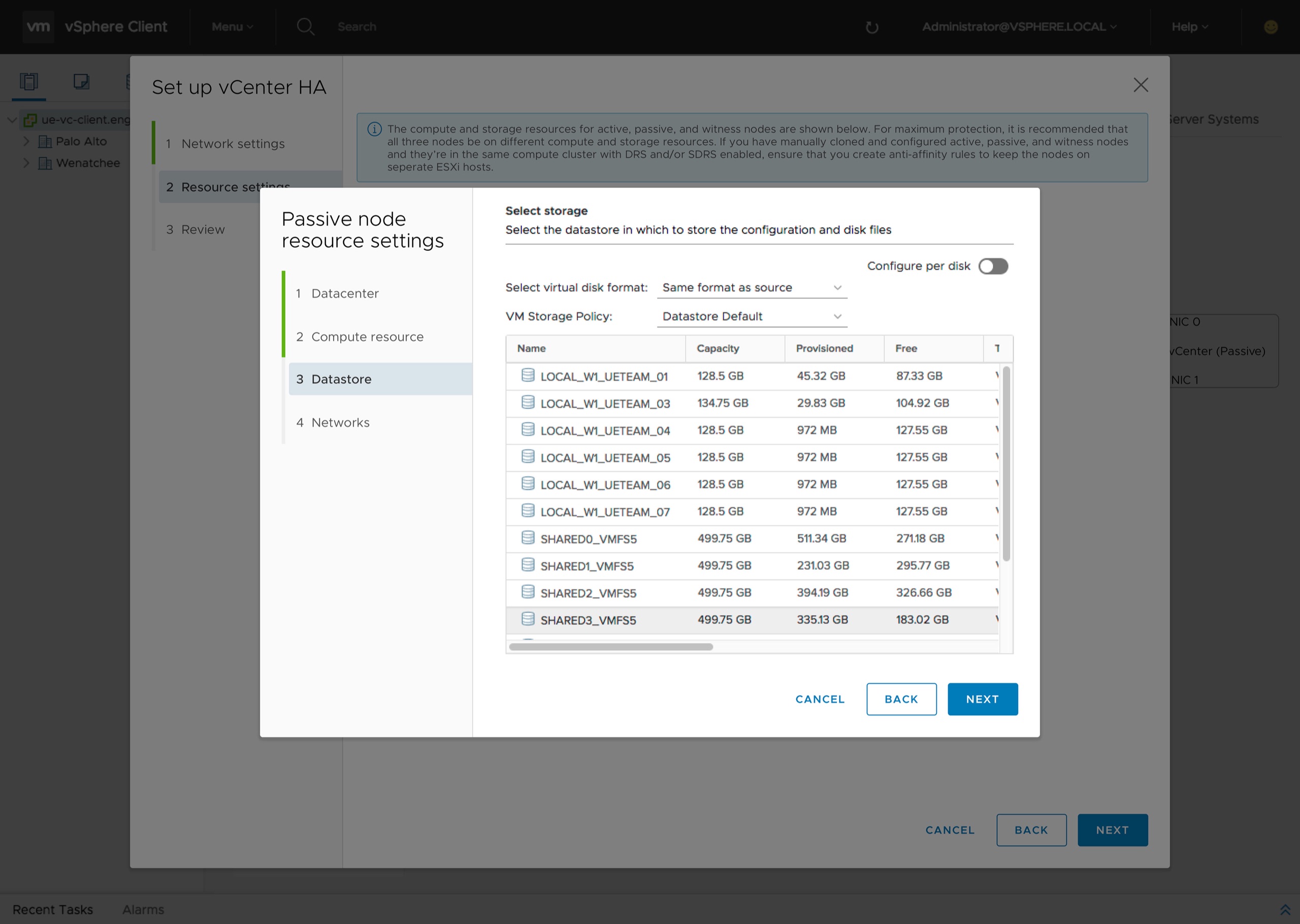1300x924 pixels.
Task: Click the smiley feedback icon
Action: click(1271, 27)
